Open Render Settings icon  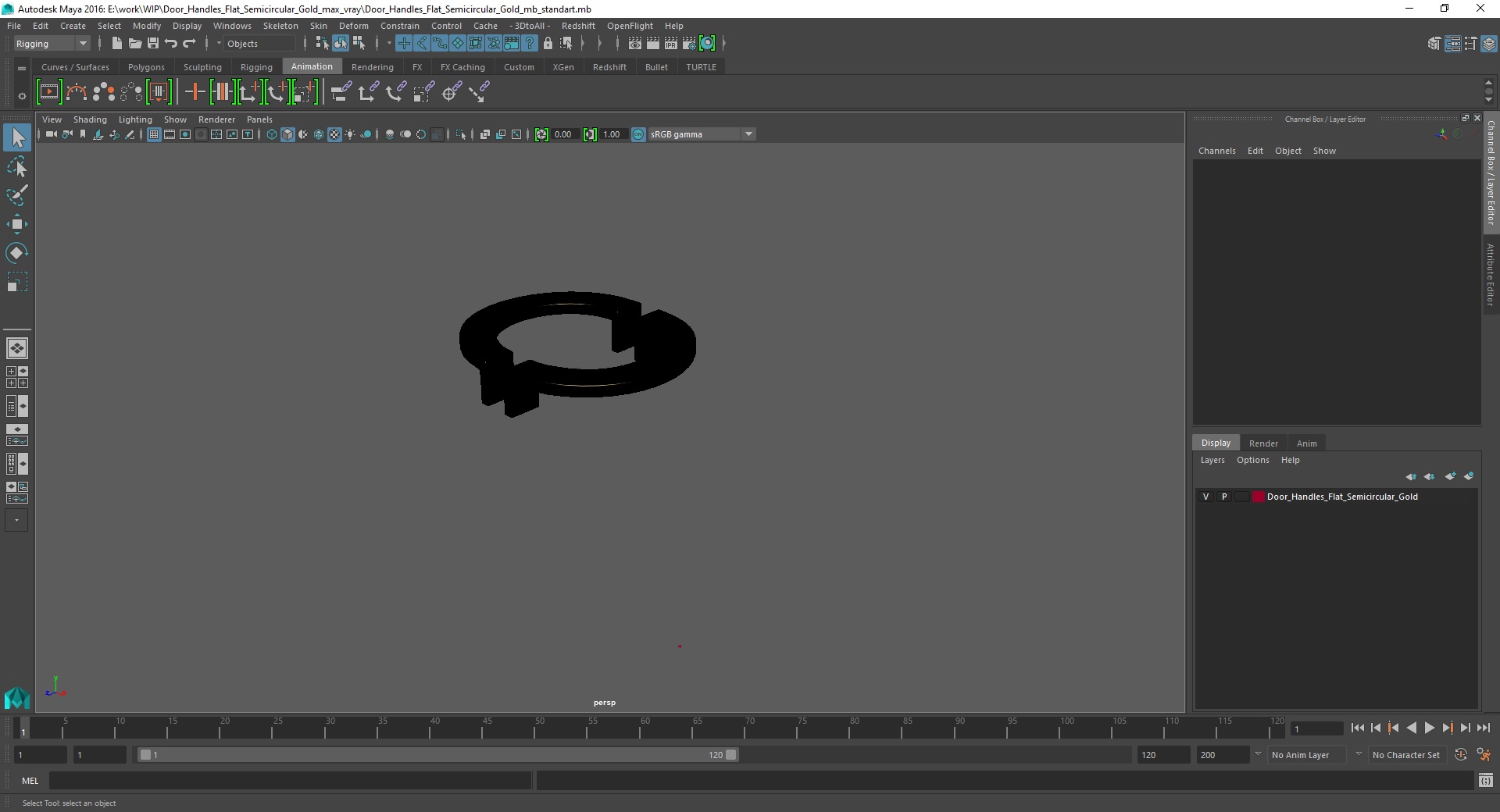(689, 44)
